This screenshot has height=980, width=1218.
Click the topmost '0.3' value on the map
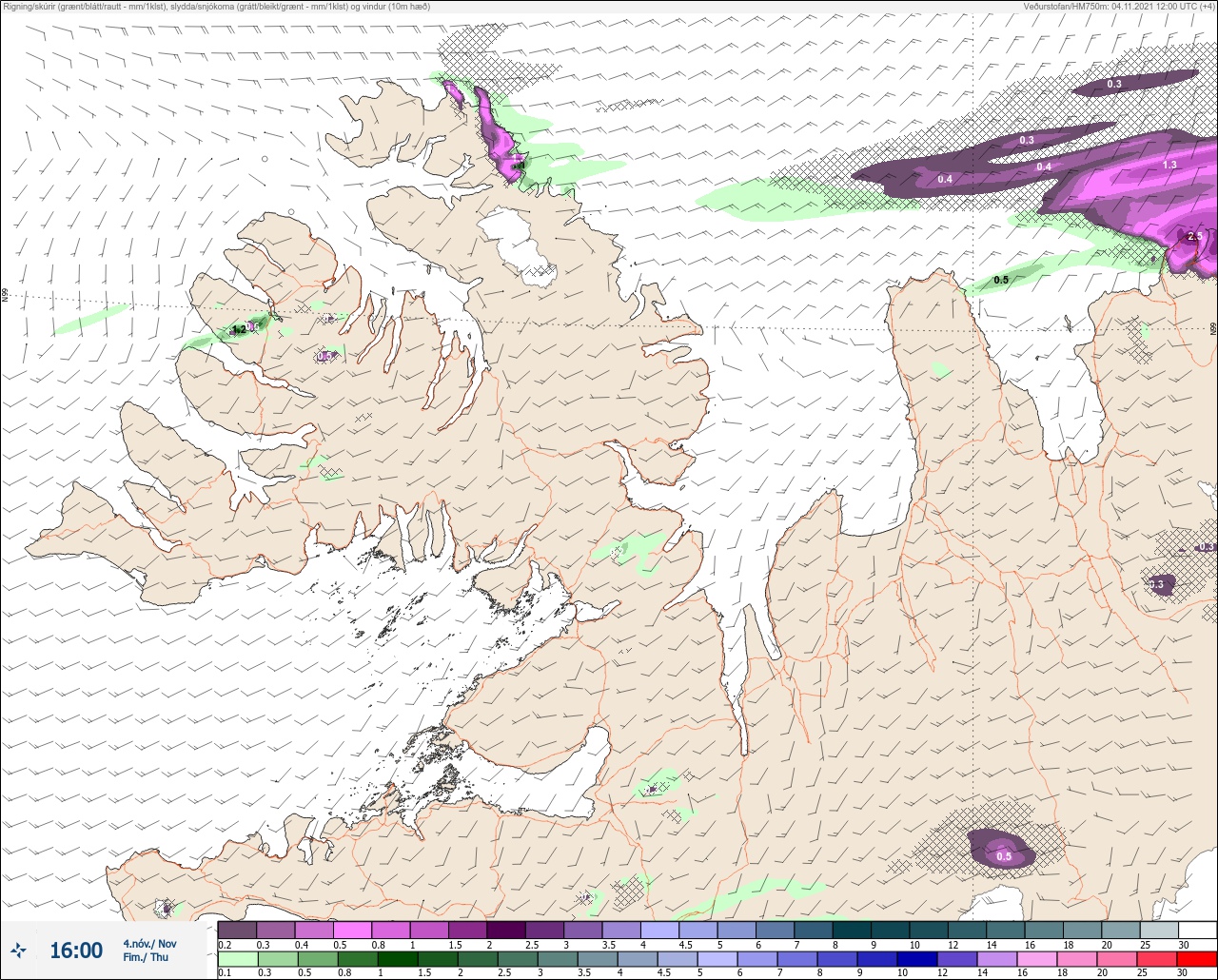click(1114, 85)
